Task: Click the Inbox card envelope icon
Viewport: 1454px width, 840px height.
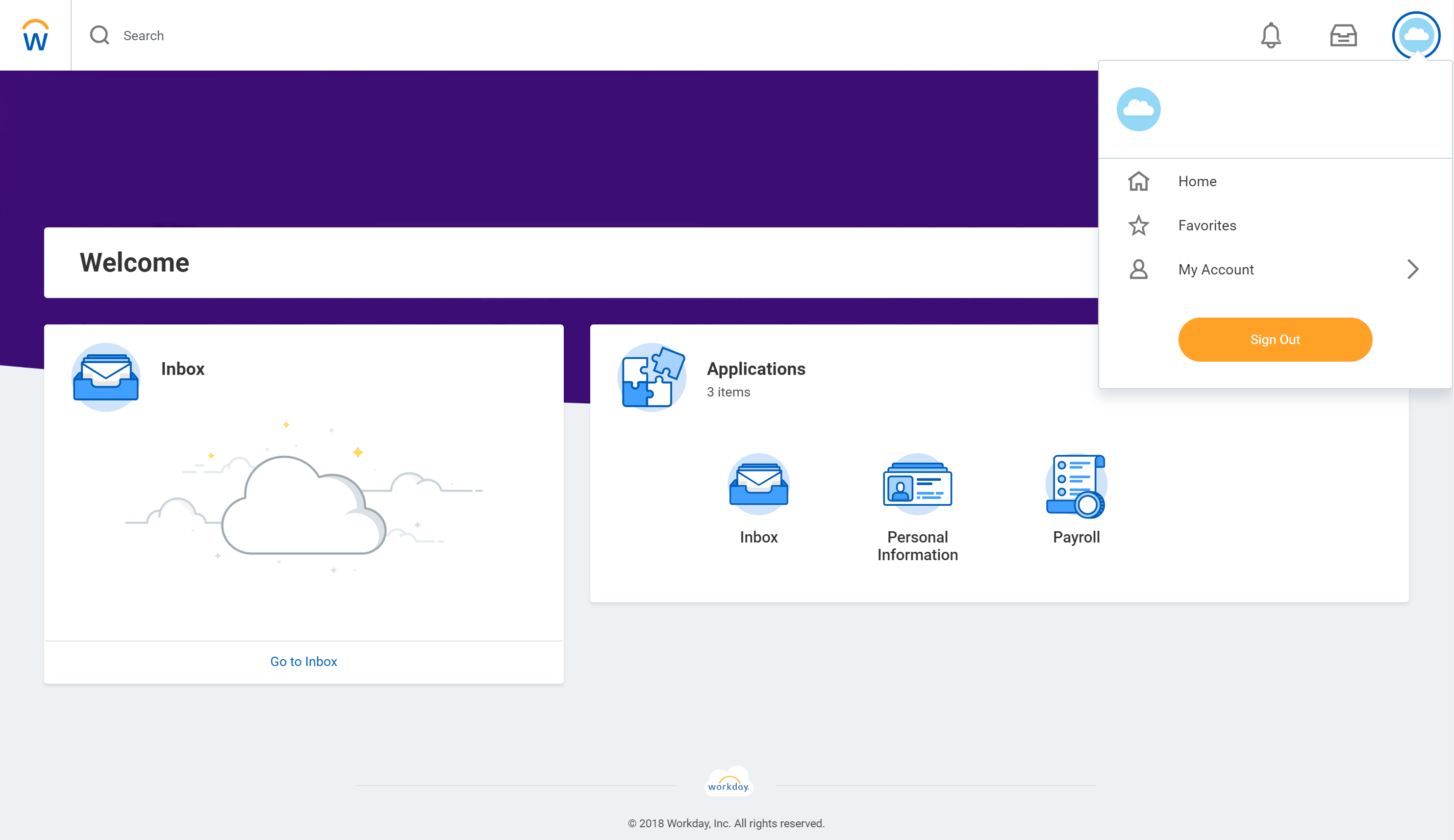Action: (x=105, y=377)
